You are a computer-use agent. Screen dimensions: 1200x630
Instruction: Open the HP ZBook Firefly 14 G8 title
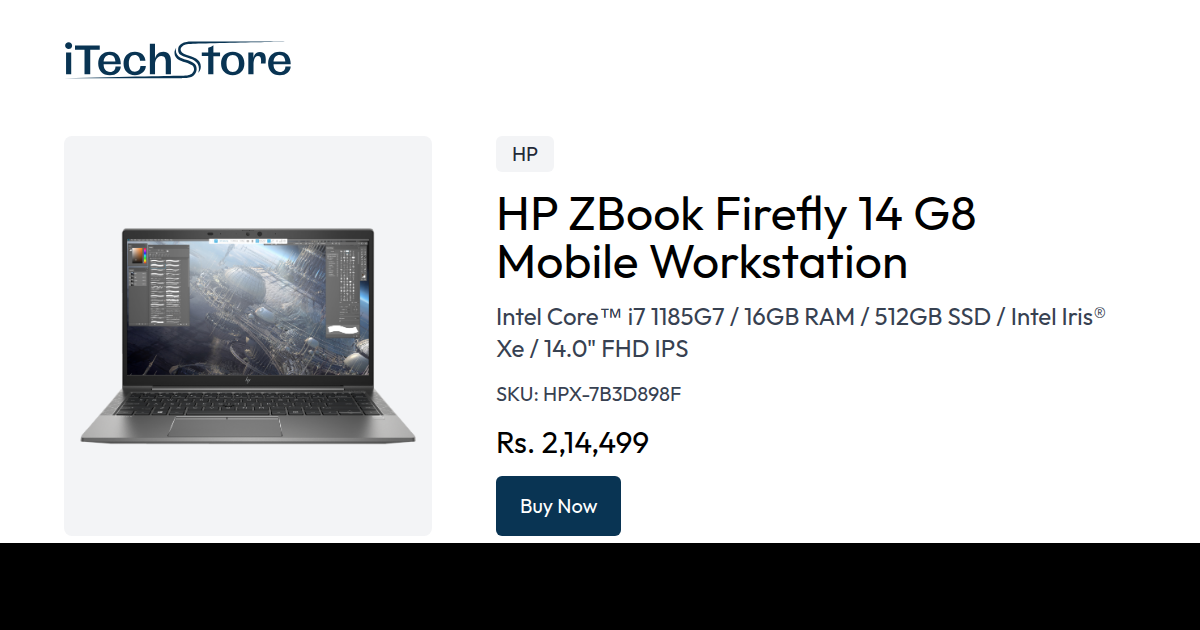[736, 214]
